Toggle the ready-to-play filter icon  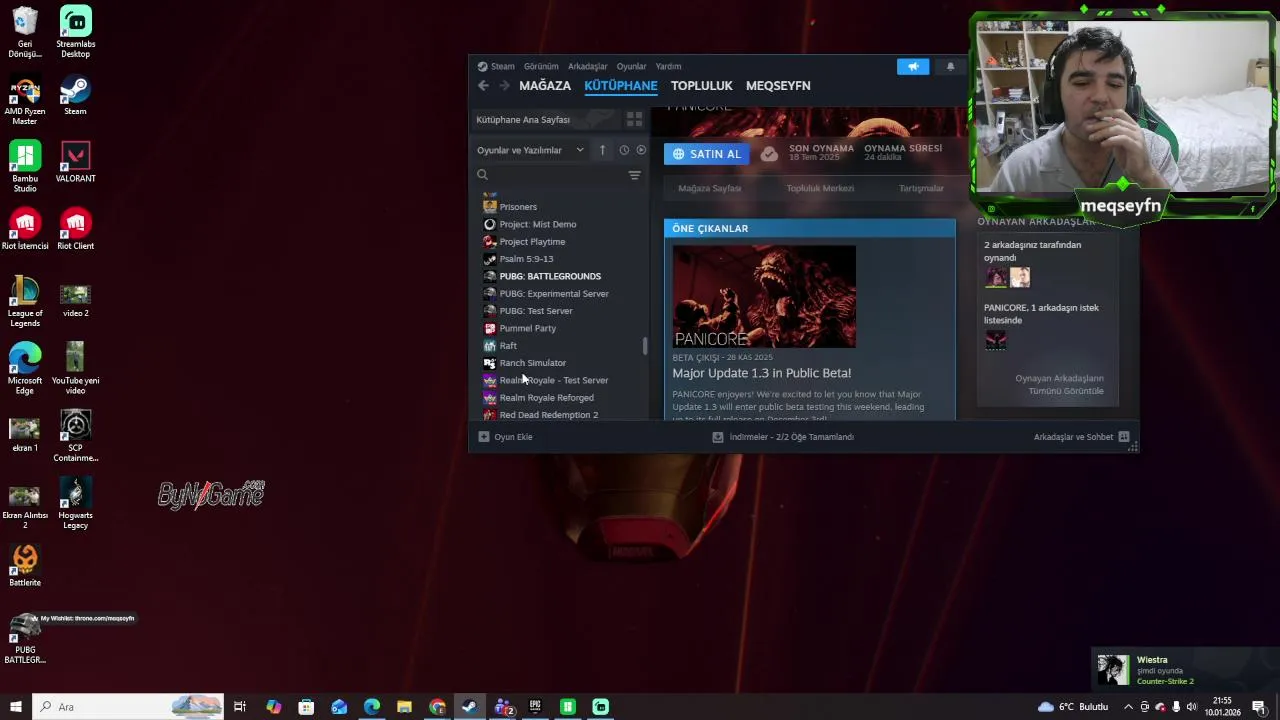(x=641, y=150)
